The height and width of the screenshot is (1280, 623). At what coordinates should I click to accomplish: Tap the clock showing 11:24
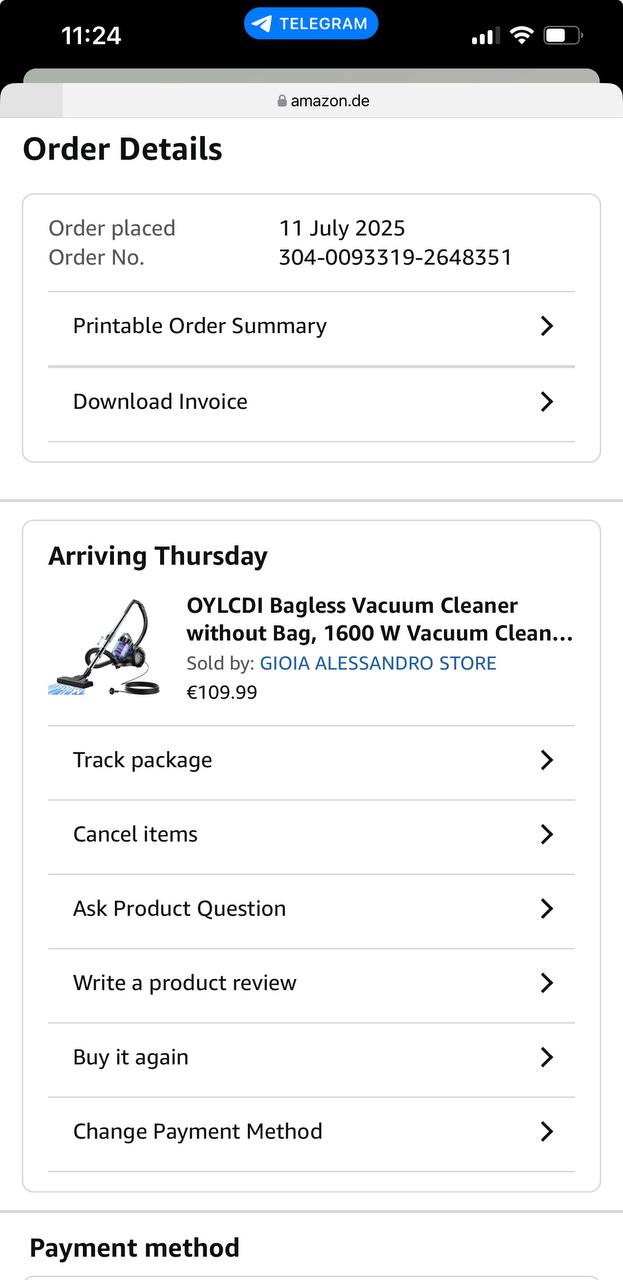(91, 36)
